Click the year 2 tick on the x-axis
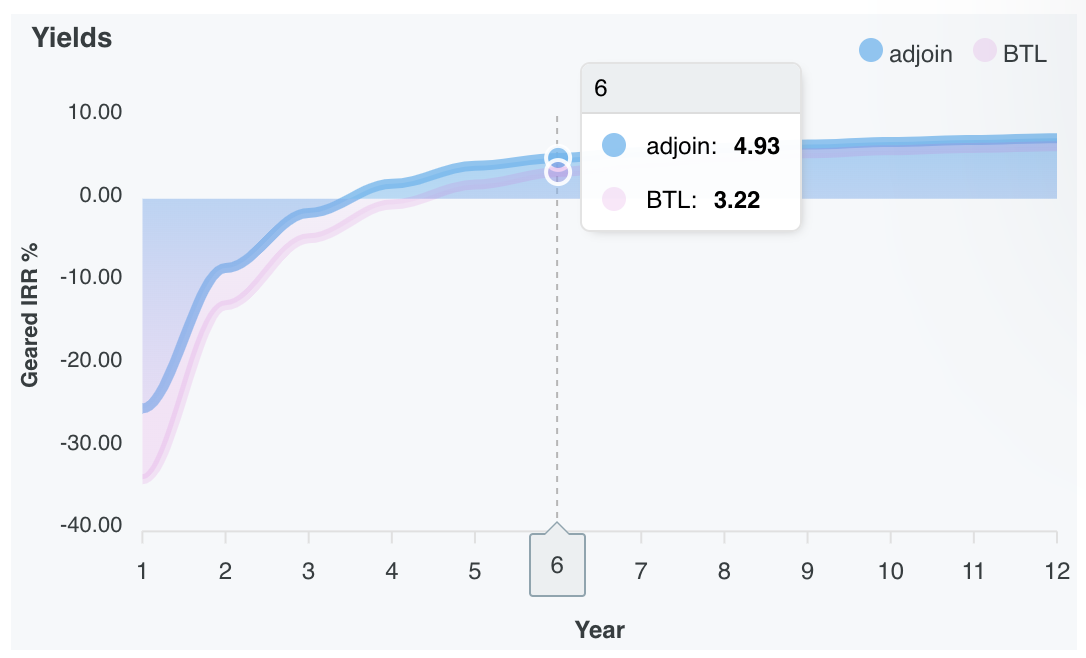Image resolution: width=1086 pixels, height=658 pixels. (x=226, y=571)
